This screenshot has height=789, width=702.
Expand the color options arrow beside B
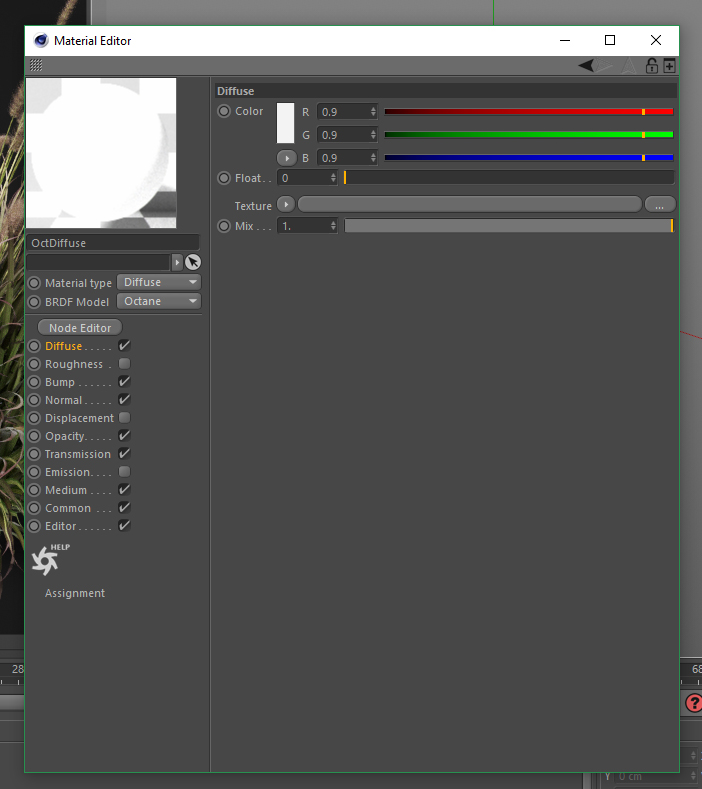(x=286, y=158)
